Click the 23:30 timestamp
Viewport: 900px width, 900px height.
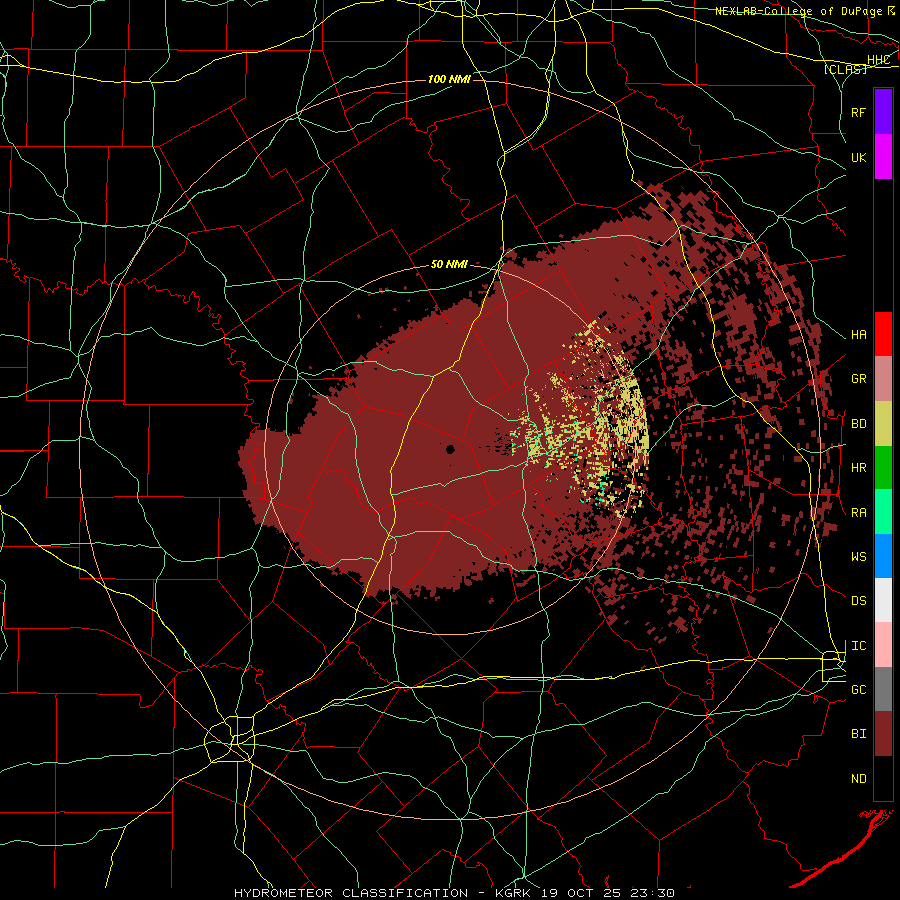point(651,893)
